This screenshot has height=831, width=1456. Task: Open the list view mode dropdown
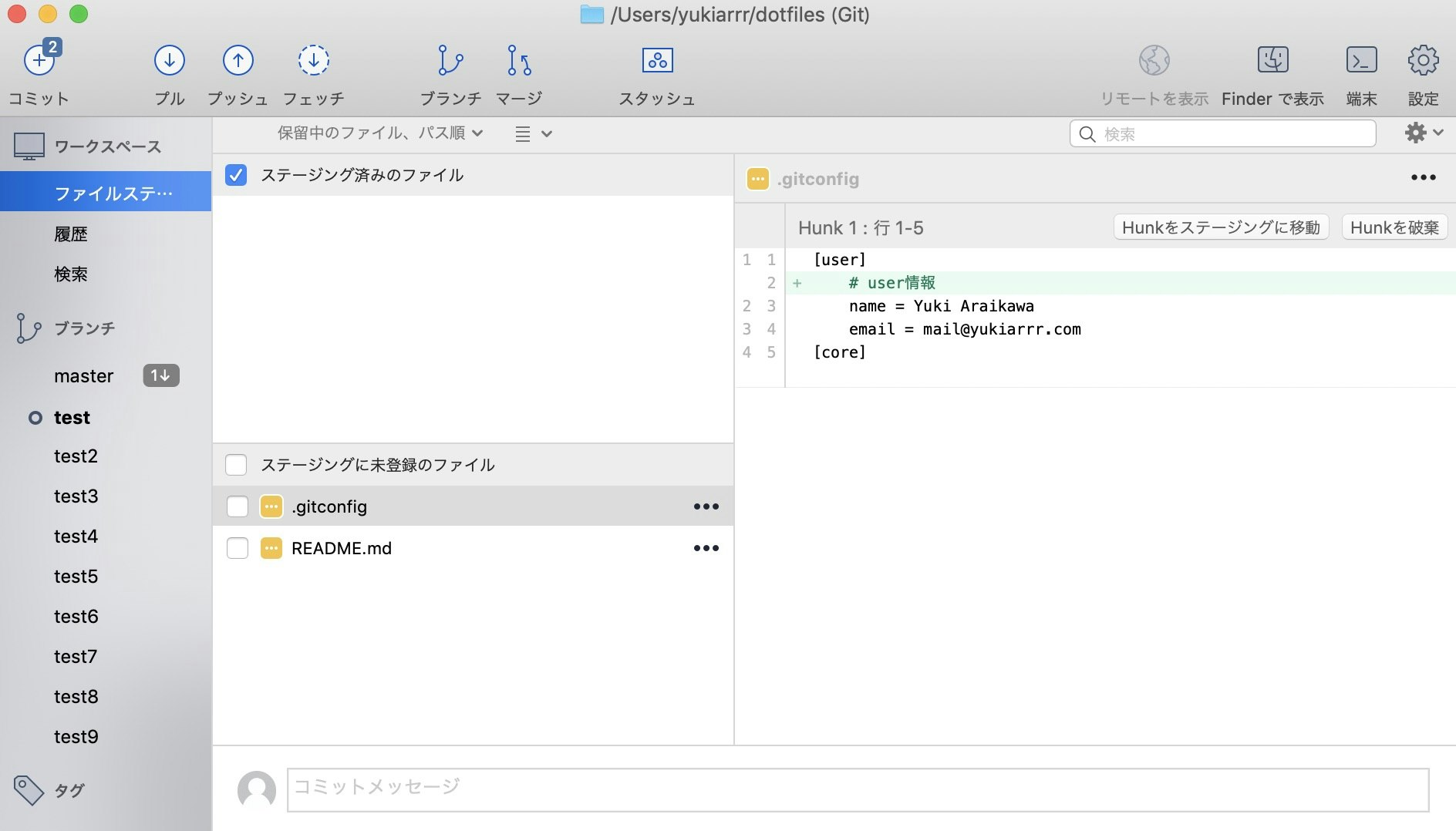[x=534, y=134]
